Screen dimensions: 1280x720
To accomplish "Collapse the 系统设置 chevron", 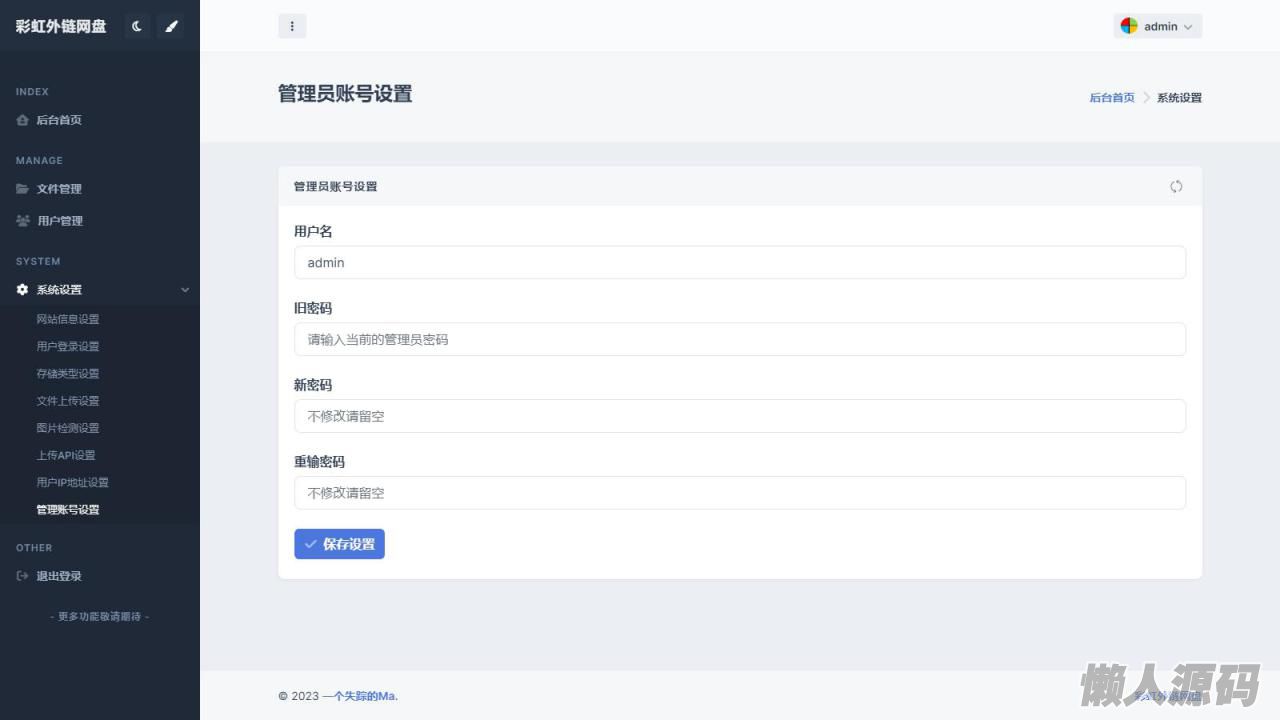I will click(185, 290).
